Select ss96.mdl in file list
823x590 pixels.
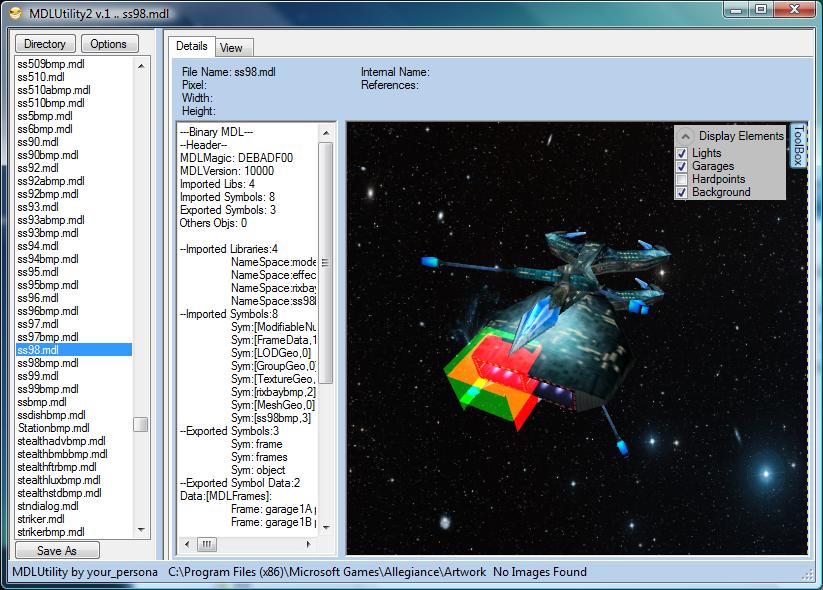(38, 298)
